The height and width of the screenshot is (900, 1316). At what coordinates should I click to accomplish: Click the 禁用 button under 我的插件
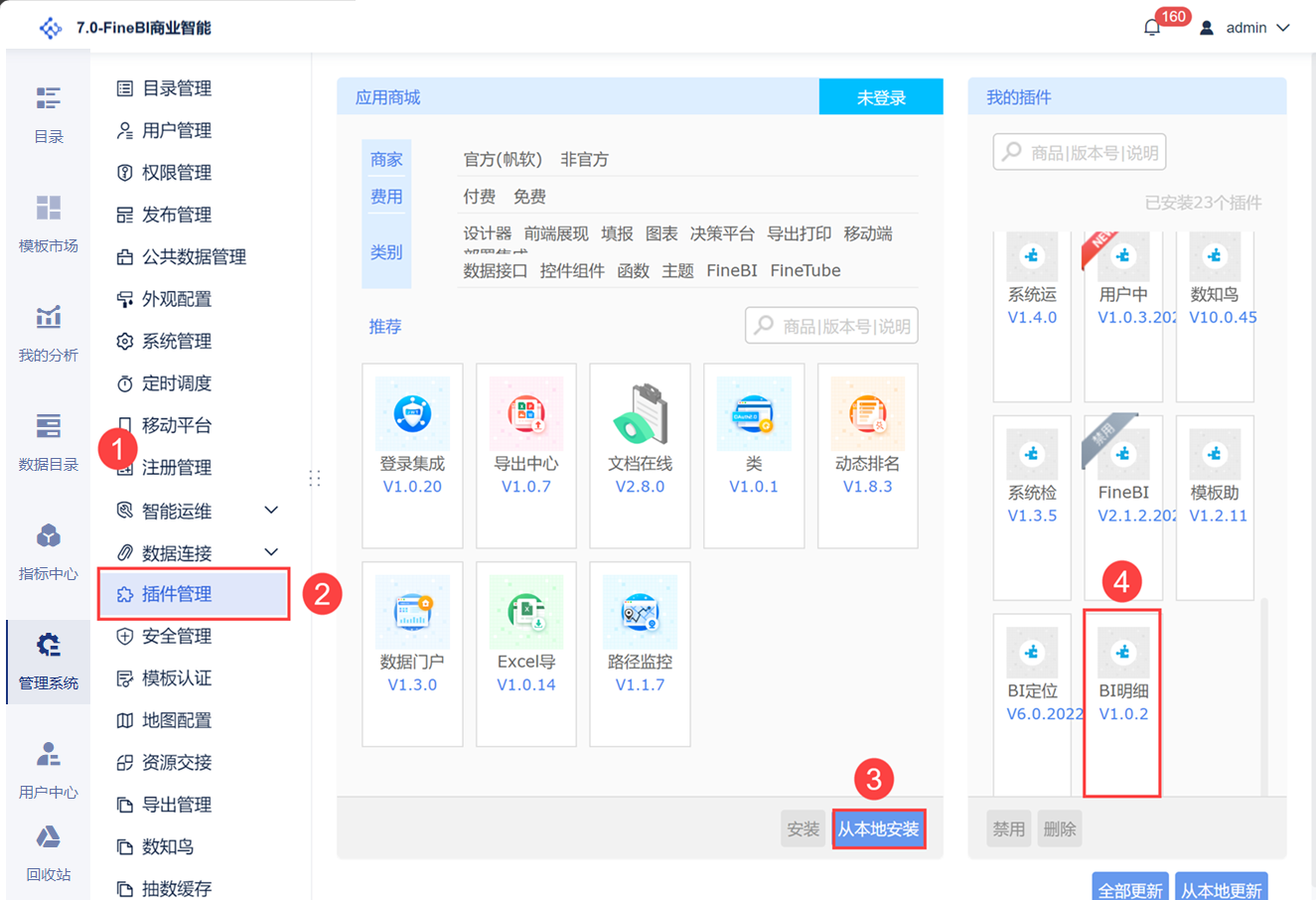1009,829
